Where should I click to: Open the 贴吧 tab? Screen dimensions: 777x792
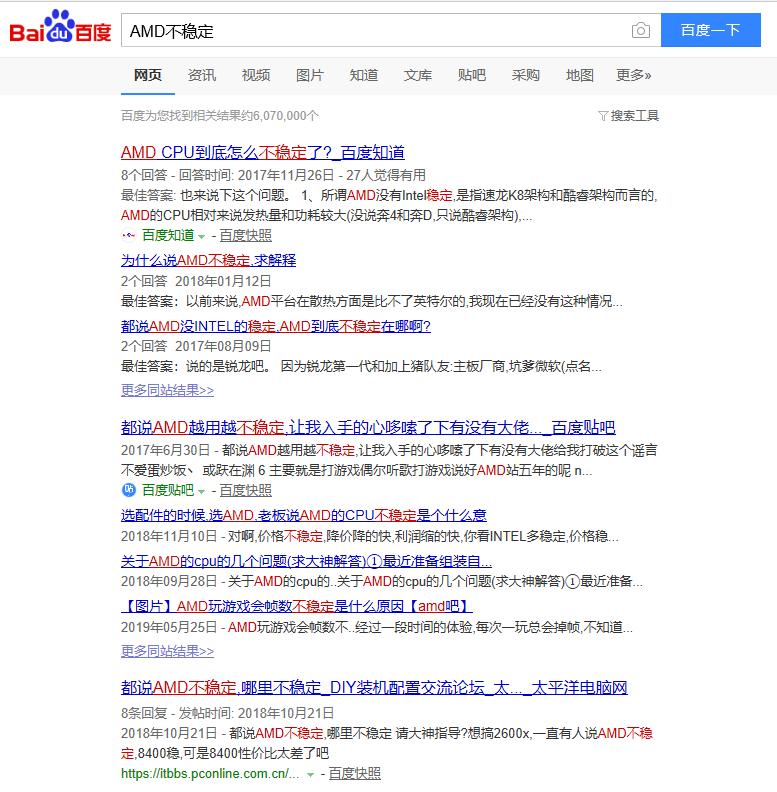click(x=471, y=75)
